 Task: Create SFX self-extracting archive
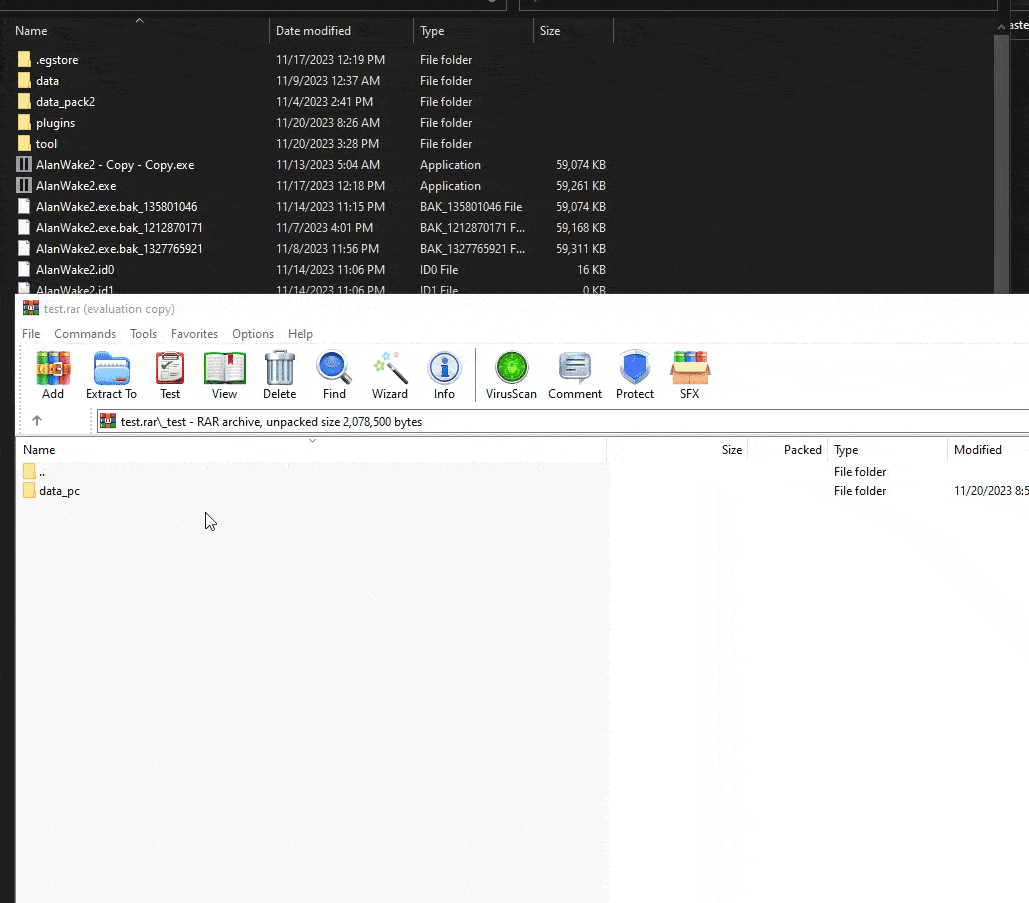pyautogui.click(x=690, y=375)
